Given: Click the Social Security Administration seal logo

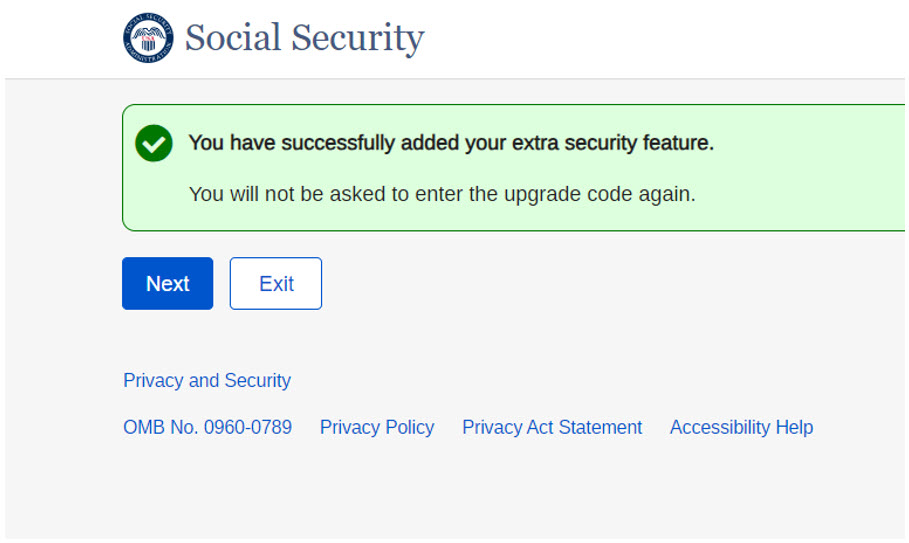Looking at the screenshot, I should coord(148,39).
